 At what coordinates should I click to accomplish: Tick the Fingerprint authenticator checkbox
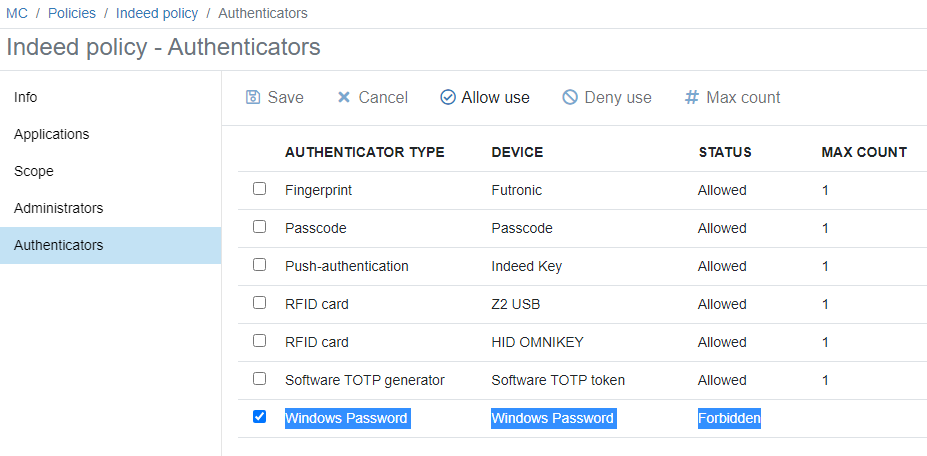pyautogui.click(x=260, y=189)
